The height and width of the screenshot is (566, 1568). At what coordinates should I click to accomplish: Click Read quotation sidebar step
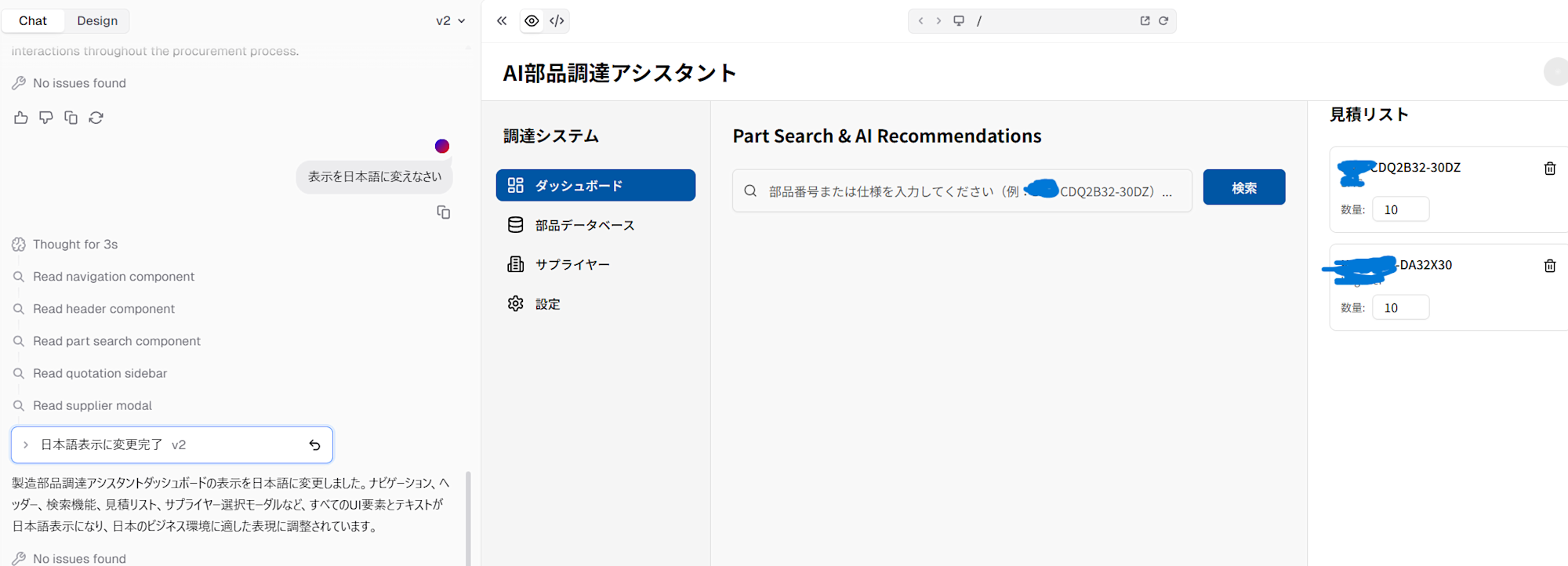pyautogui.click(x=100, y=373)
